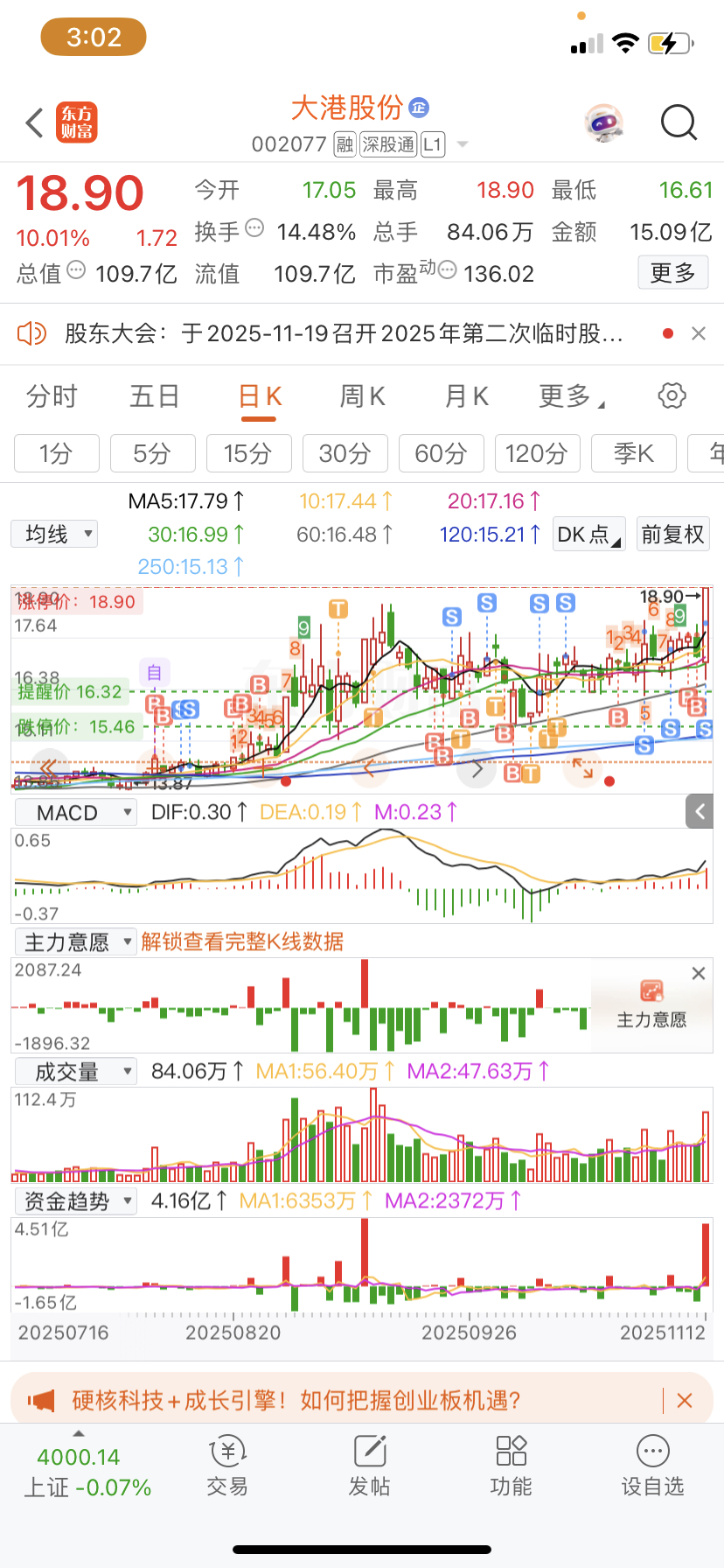Tap the battery icon in status bar
724x1568 pixels.
(x=671, y=43)
